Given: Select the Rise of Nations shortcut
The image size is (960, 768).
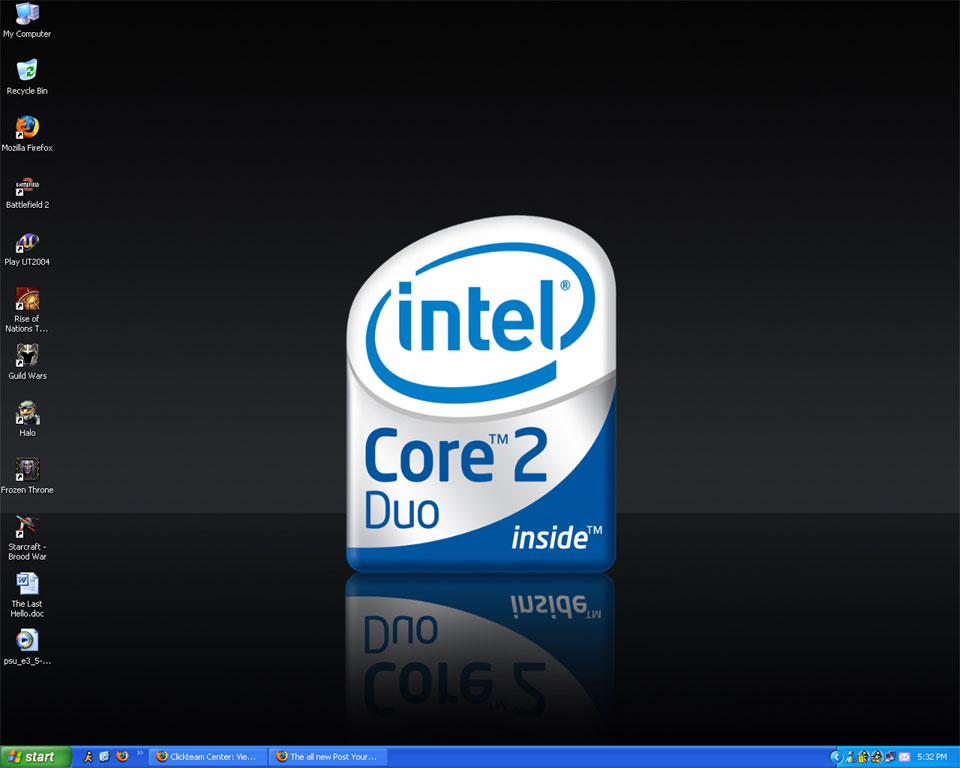Looking at the screenshot, I should (27, 311).
